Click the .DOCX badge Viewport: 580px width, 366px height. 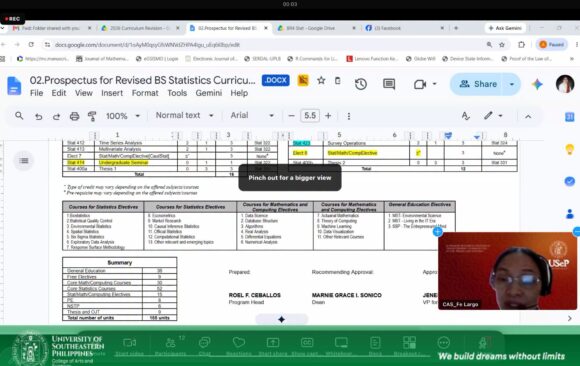(x=276, y=80)
